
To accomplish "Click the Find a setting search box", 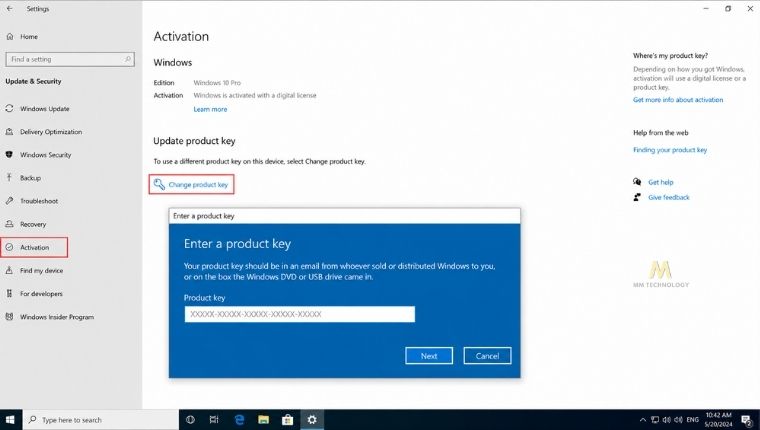I will coord(70,59).
